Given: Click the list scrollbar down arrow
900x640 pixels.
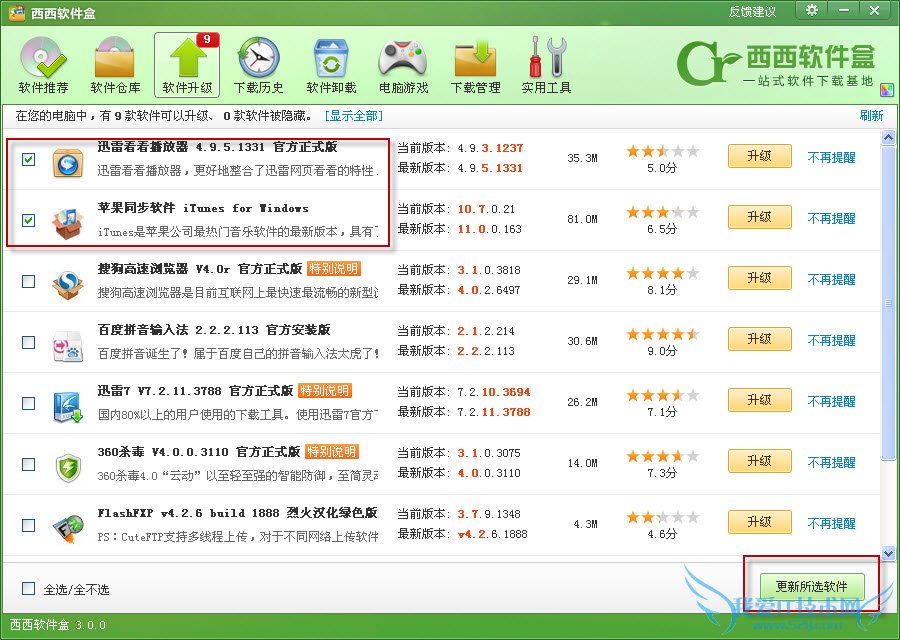Looking at the screenshot, I should coord(888,554).
